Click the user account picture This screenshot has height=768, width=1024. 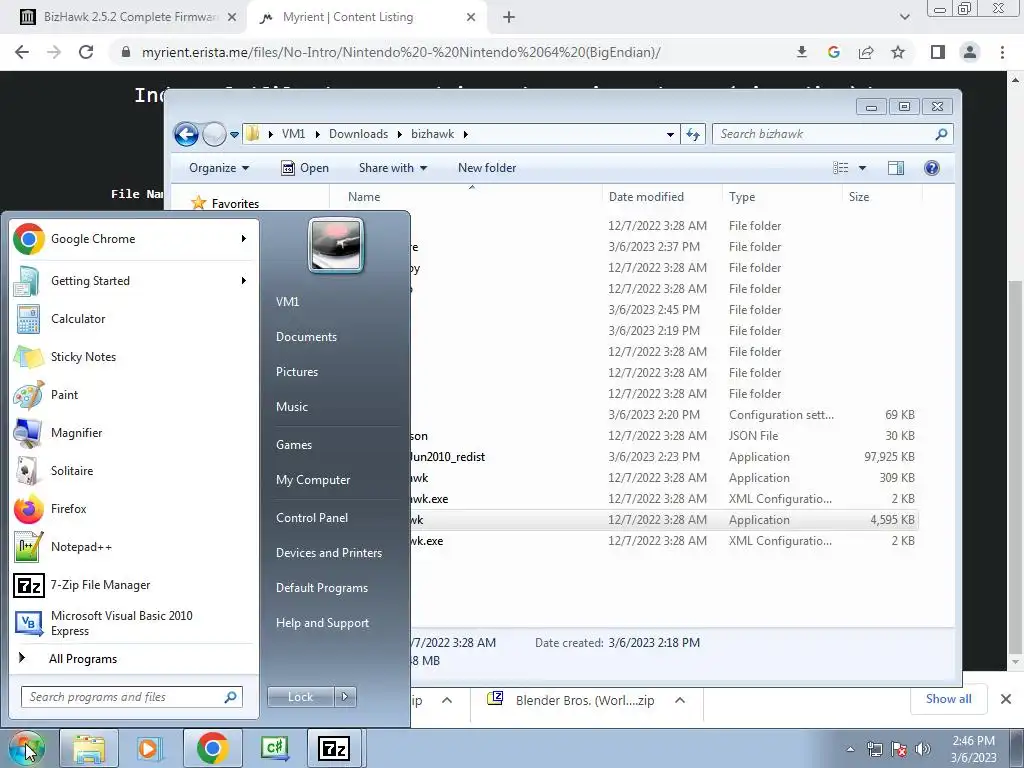click(x=336, y=245)
